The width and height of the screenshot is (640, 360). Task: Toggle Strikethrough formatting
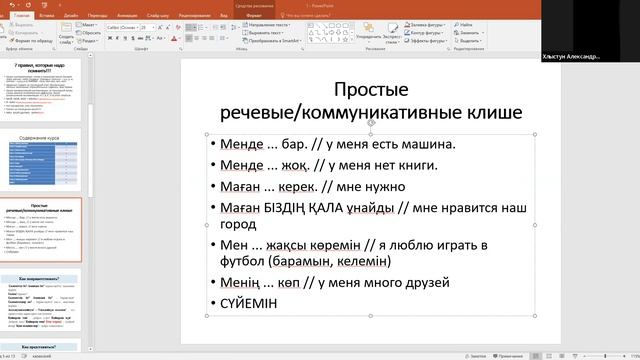[x=140, y=38]
